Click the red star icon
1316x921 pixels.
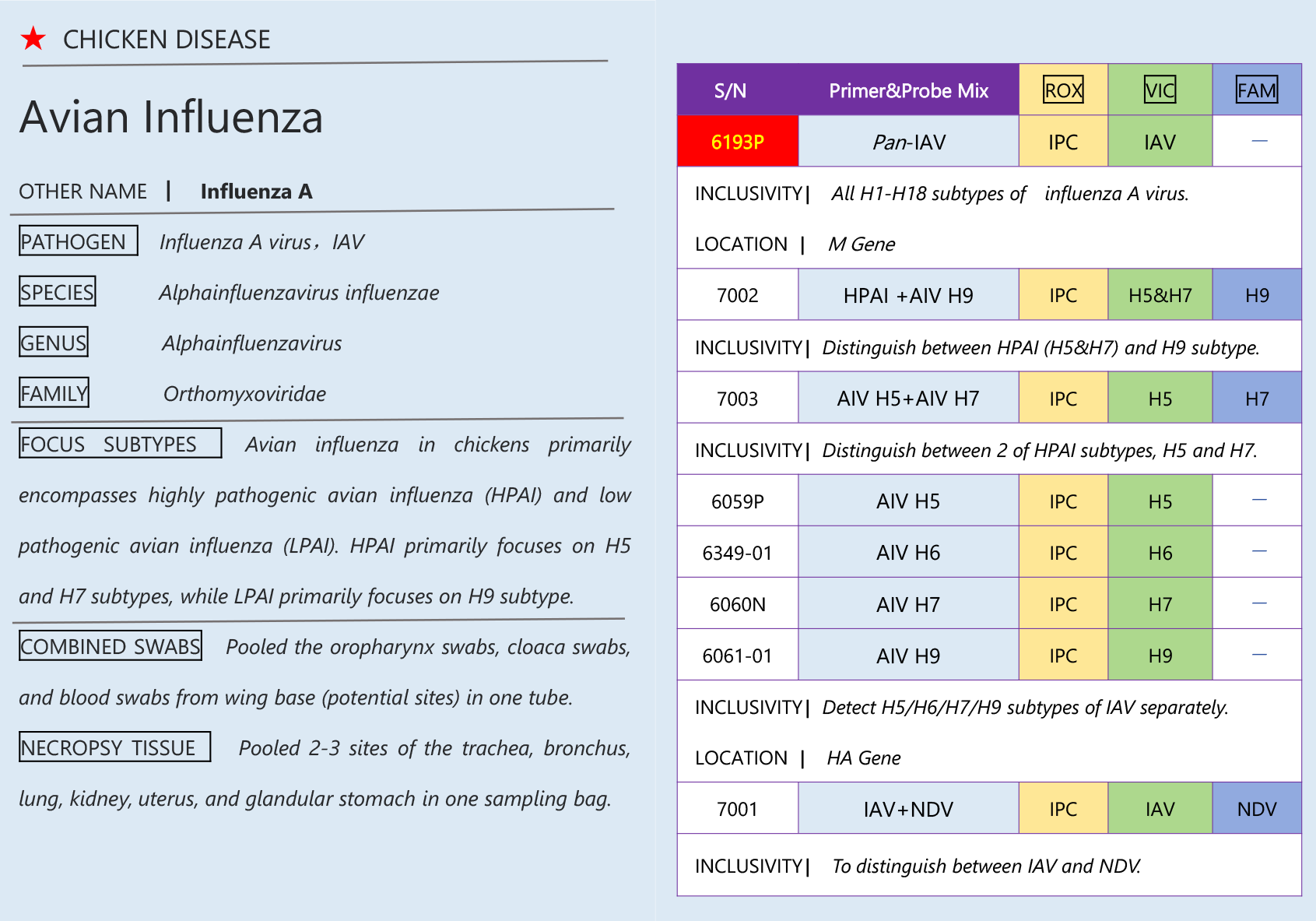[33, 38]
